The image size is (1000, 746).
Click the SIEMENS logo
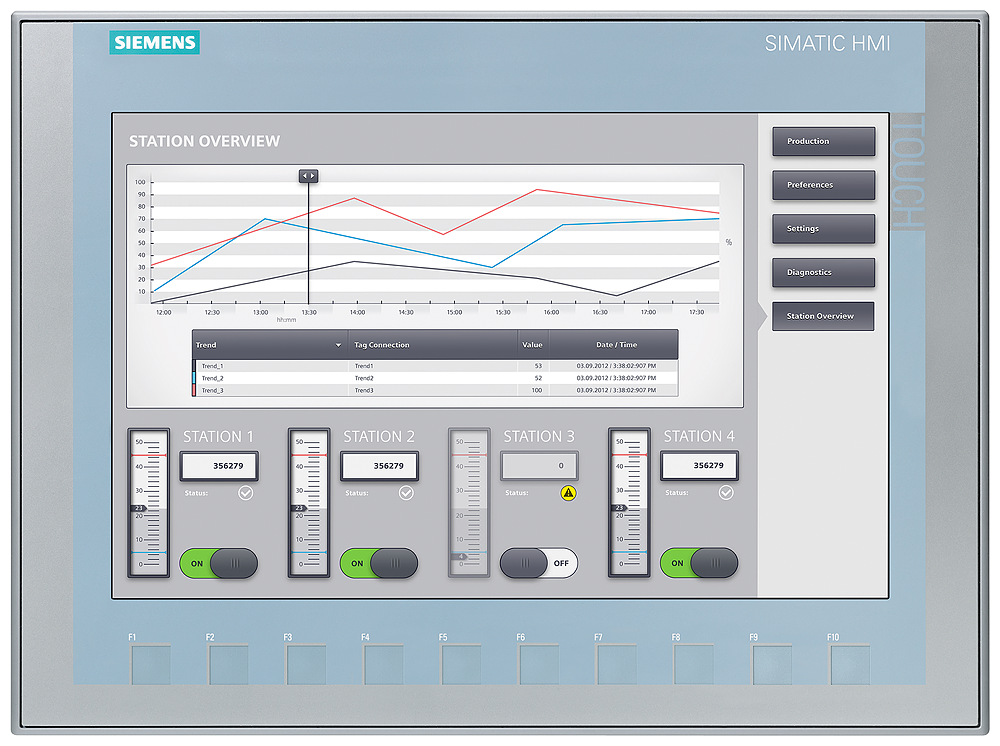point(155,43)
